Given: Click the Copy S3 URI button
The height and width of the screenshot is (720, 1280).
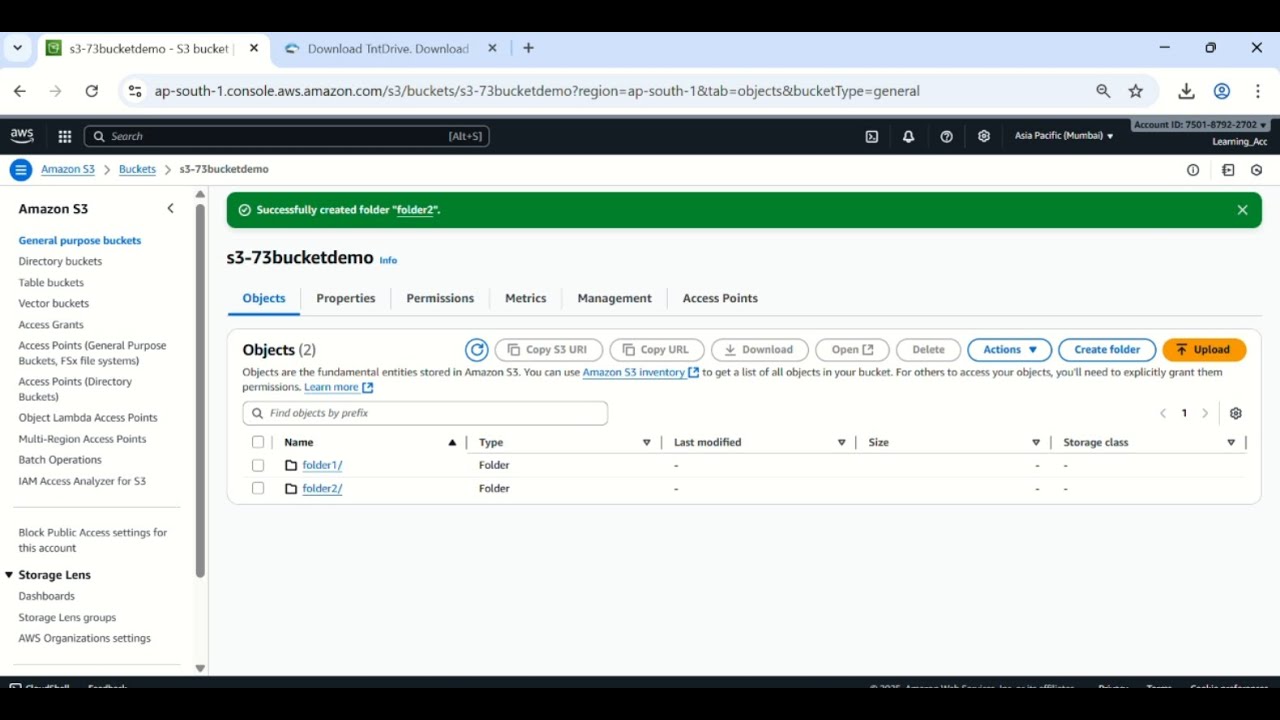Looking at the screenshot, I should pos(548,350).
